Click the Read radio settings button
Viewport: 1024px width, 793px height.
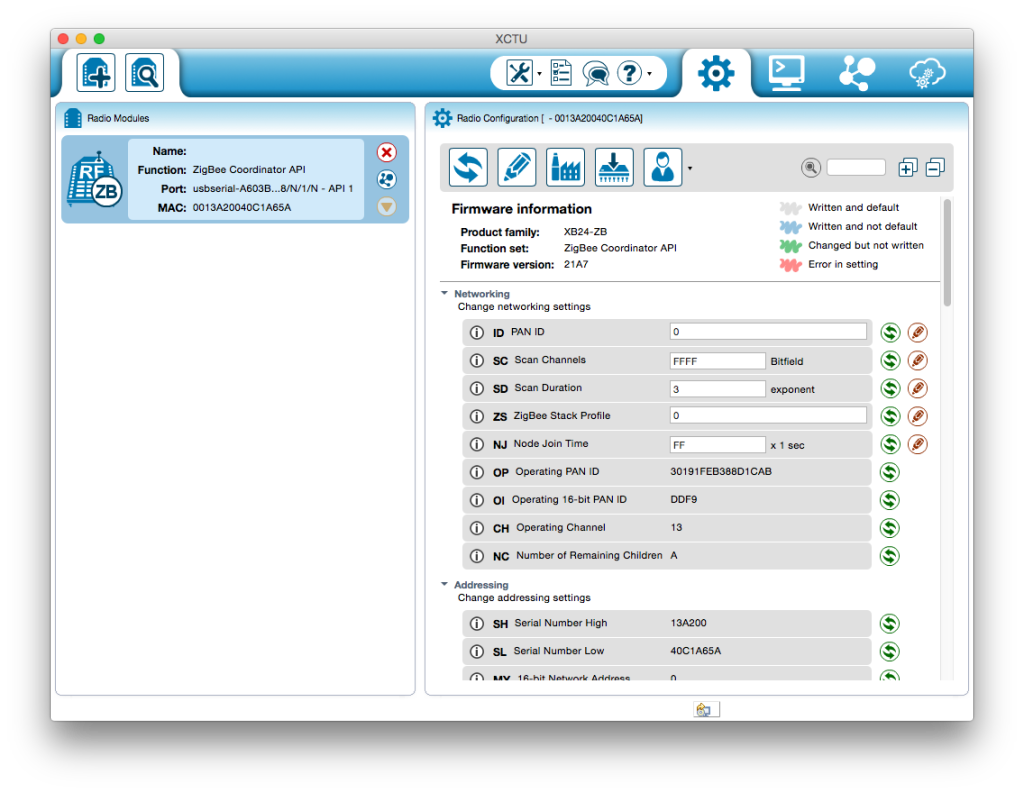468,167
